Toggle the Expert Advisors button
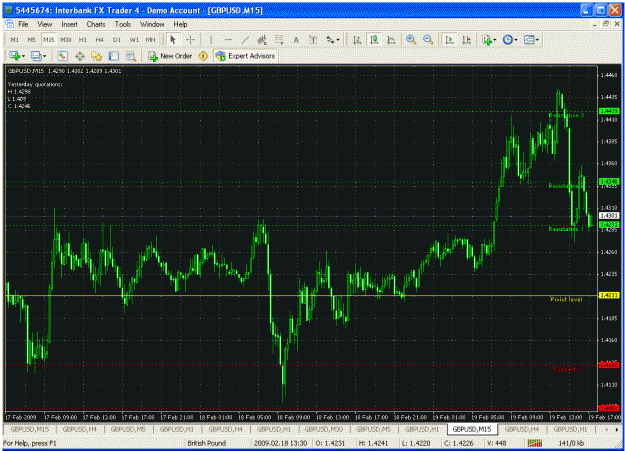Image resolution: width=625 pixels, height=451 pixels. (x=245, y=56)
